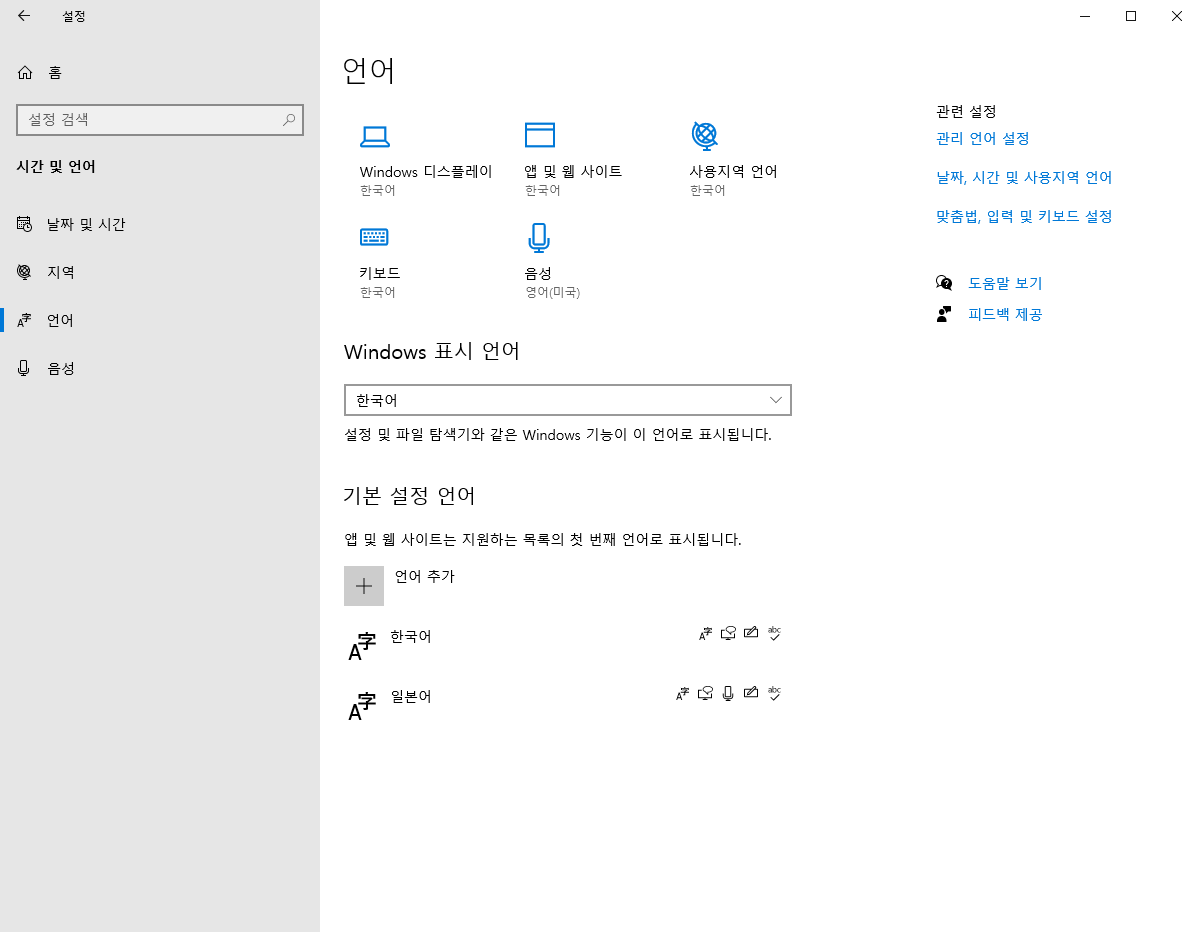Focus the 설정 검색 search field
The height and width of the screenshot is (932, 1200).
click(x=160, y=119)
